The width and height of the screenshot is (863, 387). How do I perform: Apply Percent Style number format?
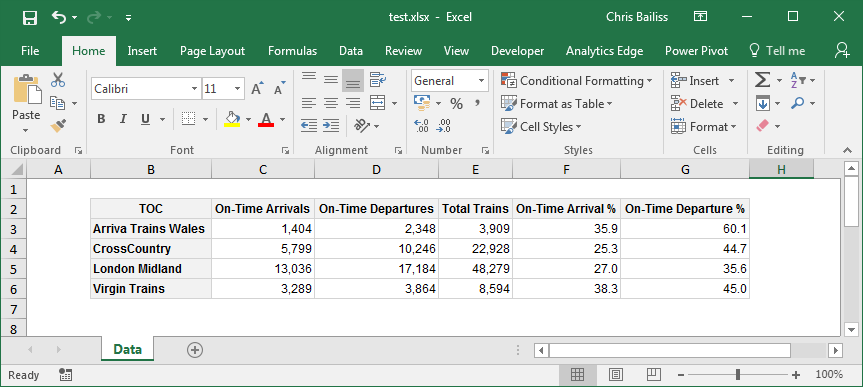tap(456, 103)
